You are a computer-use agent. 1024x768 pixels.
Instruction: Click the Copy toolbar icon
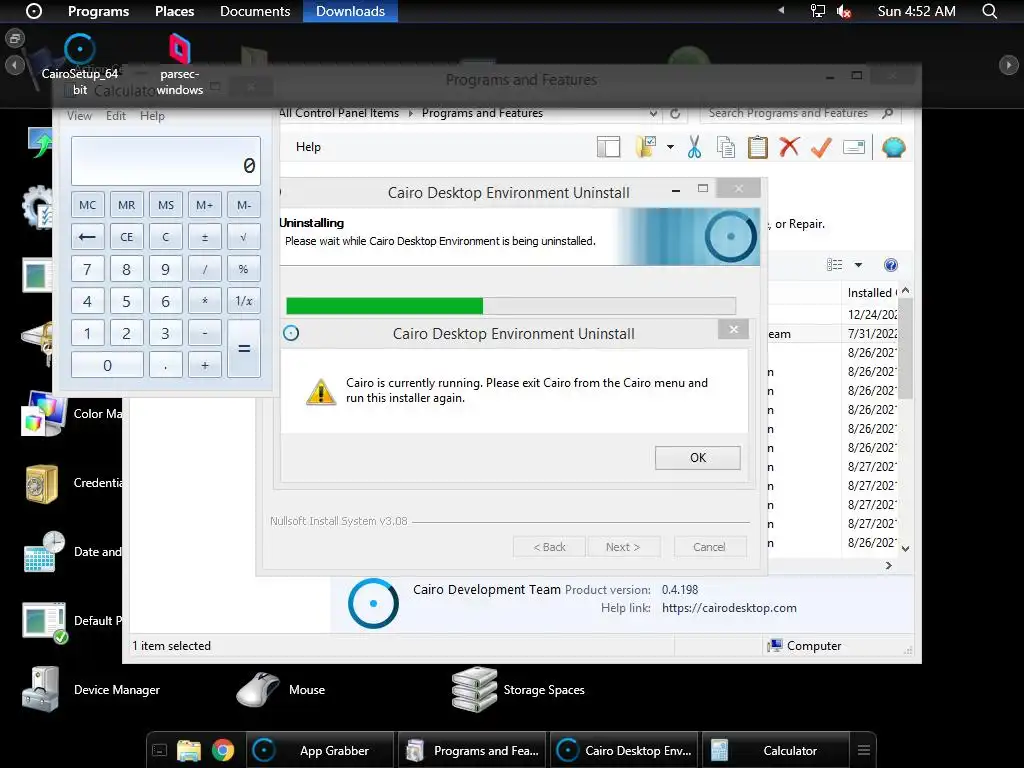pos(726,147)
